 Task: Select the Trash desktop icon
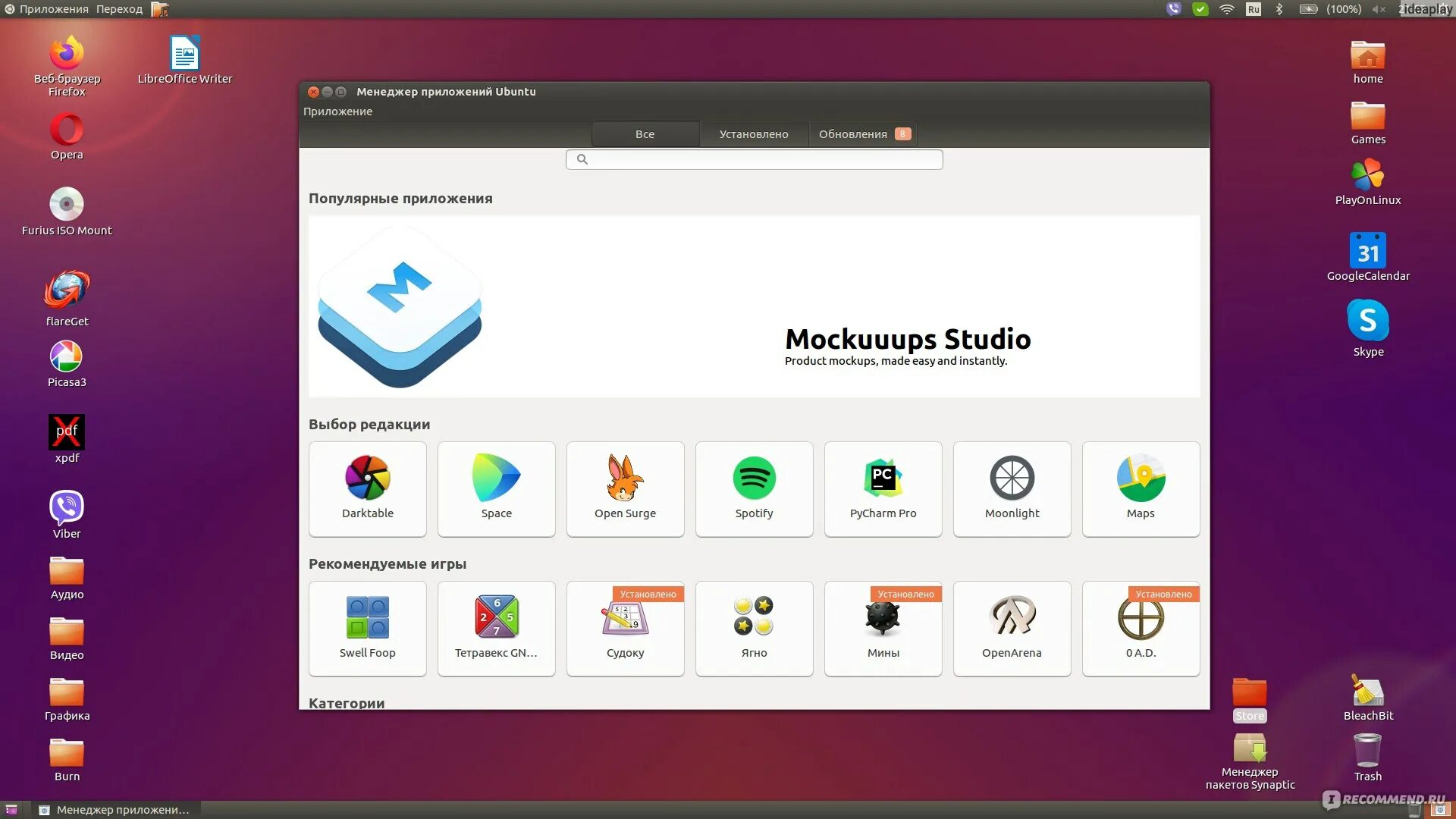click(x=1368, y=758)
